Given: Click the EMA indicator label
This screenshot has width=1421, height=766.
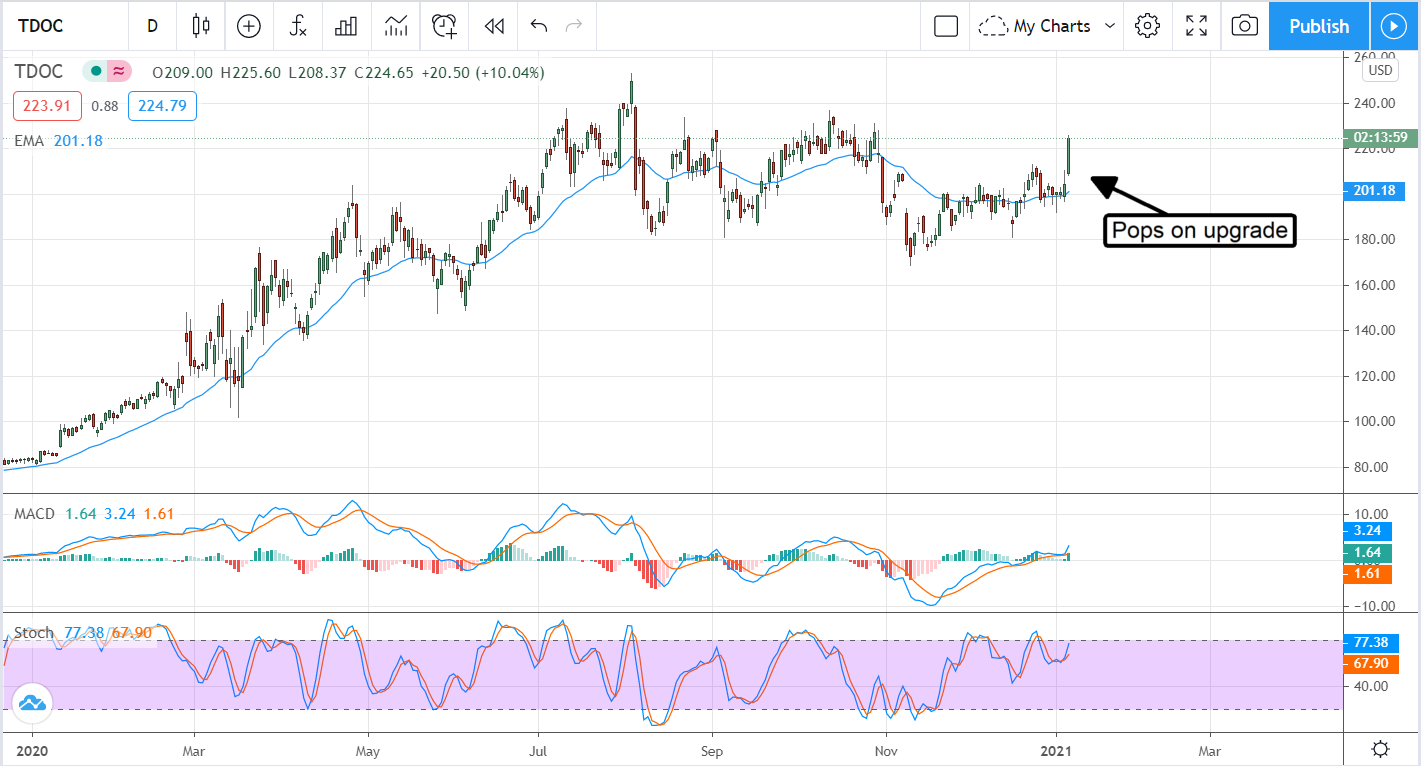Looking at the screenshot, I should 29,141.
